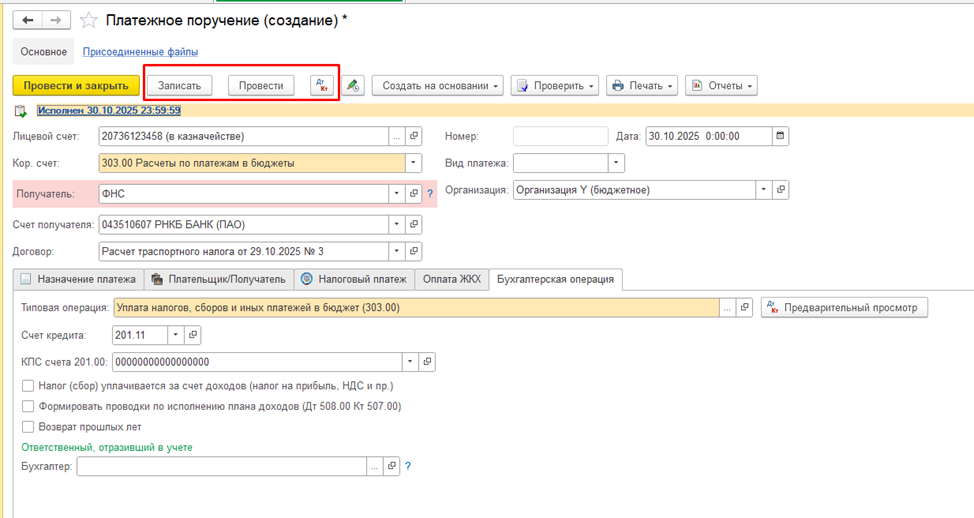Screen dimensions: 974x518
Task: Select Бухгалтерская операция tab
Action: click(x=555, y=279)
